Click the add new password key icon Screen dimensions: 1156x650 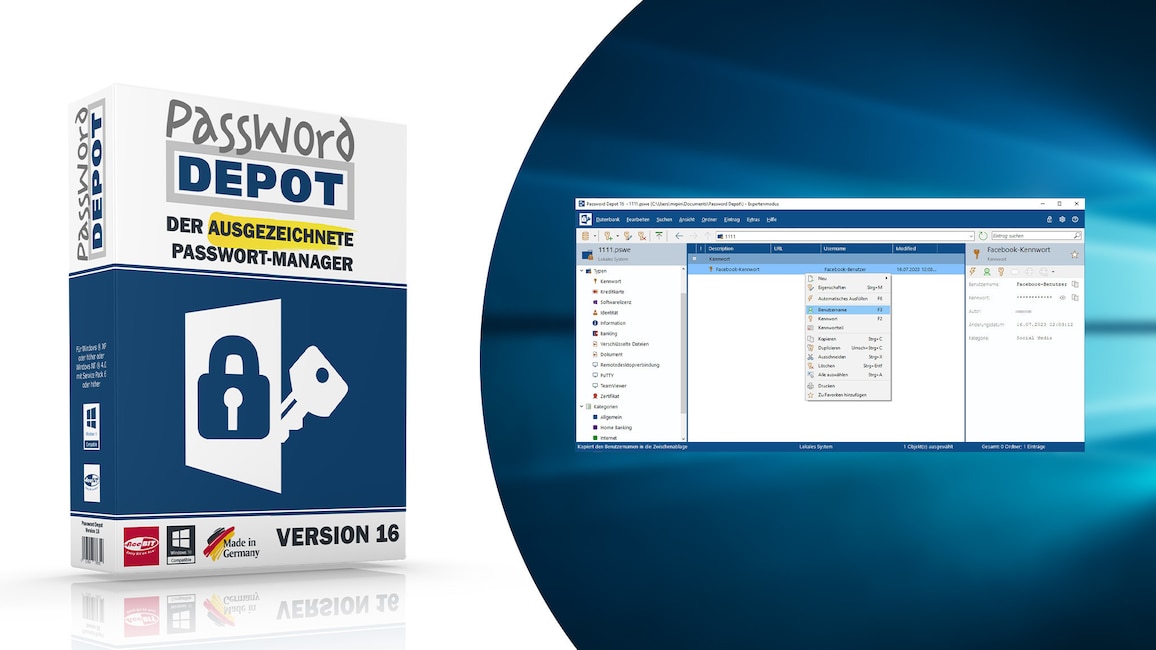coord(608,236)
